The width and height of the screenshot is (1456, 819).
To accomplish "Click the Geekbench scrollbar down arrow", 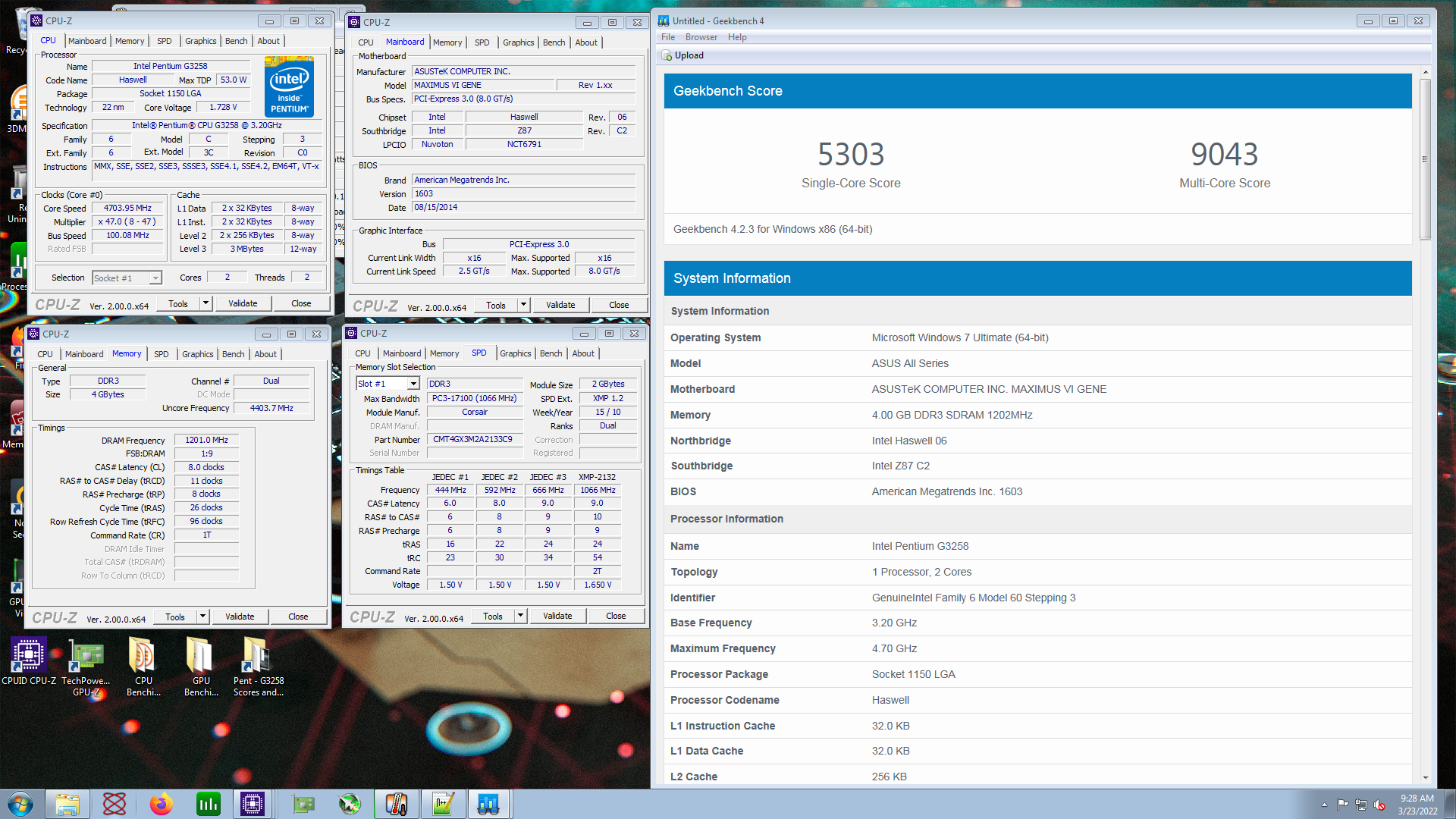I will coord(1426,778).
